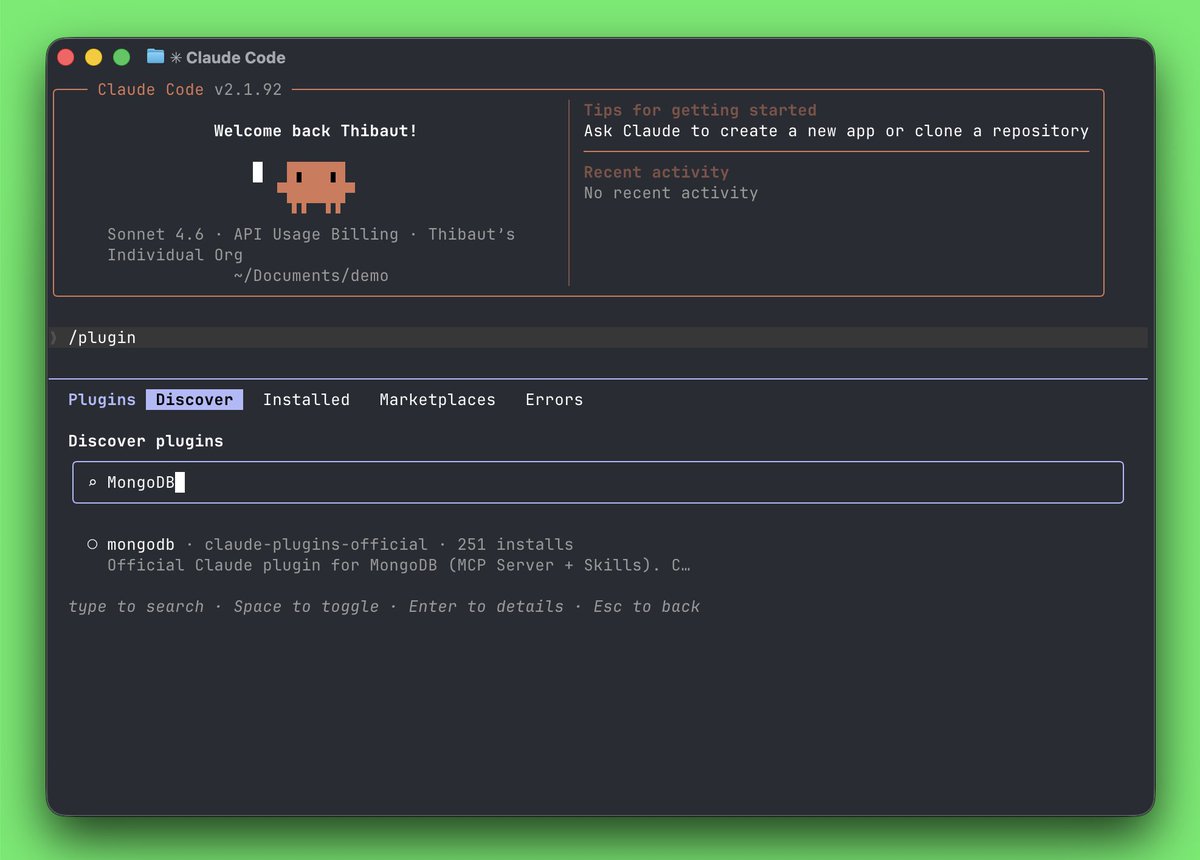Viewport: 1200px width, 860px height.
Task: Click the Claude pixel mascot icon
Action: coord(316,187)
